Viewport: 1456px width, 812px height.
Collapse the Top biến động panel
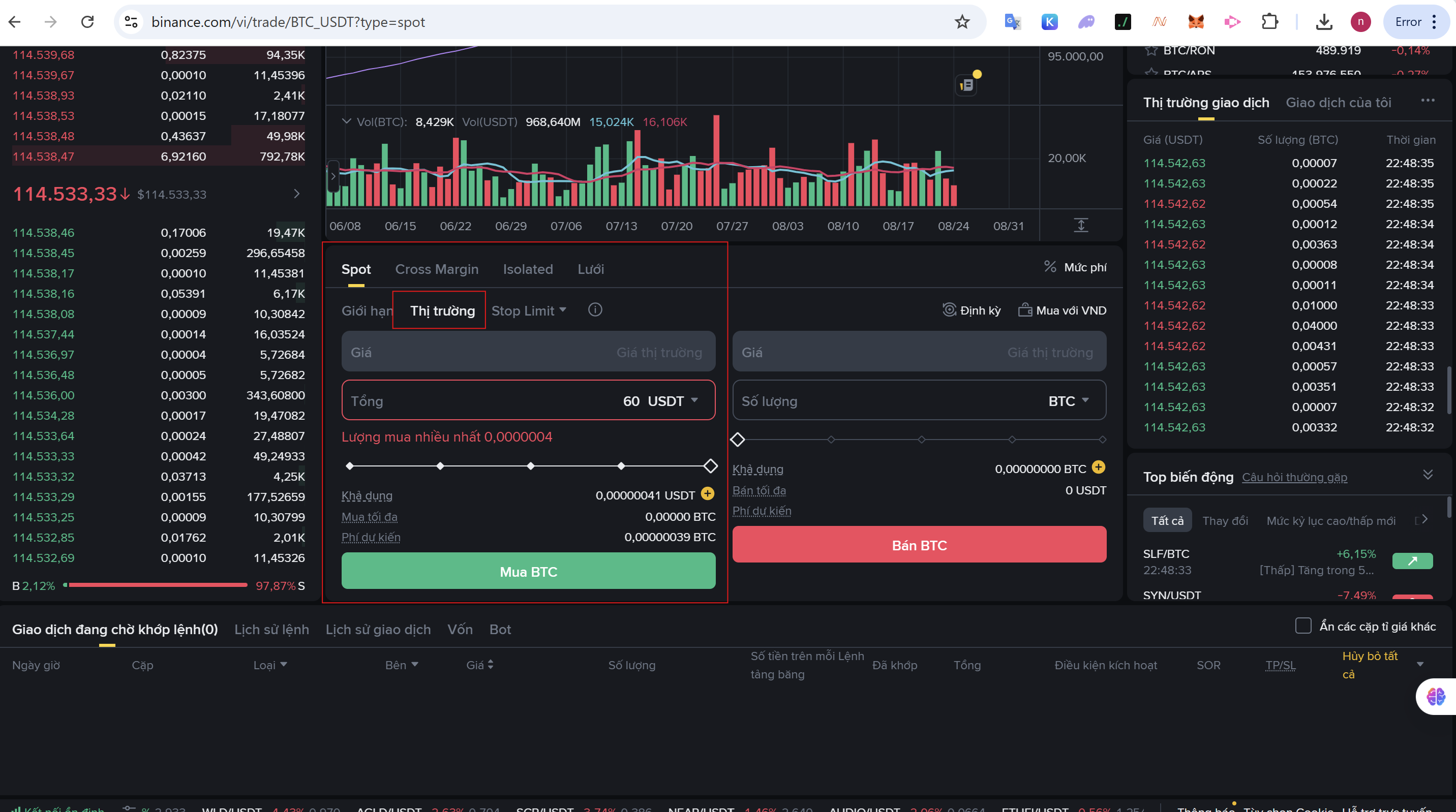(1428, 475)
